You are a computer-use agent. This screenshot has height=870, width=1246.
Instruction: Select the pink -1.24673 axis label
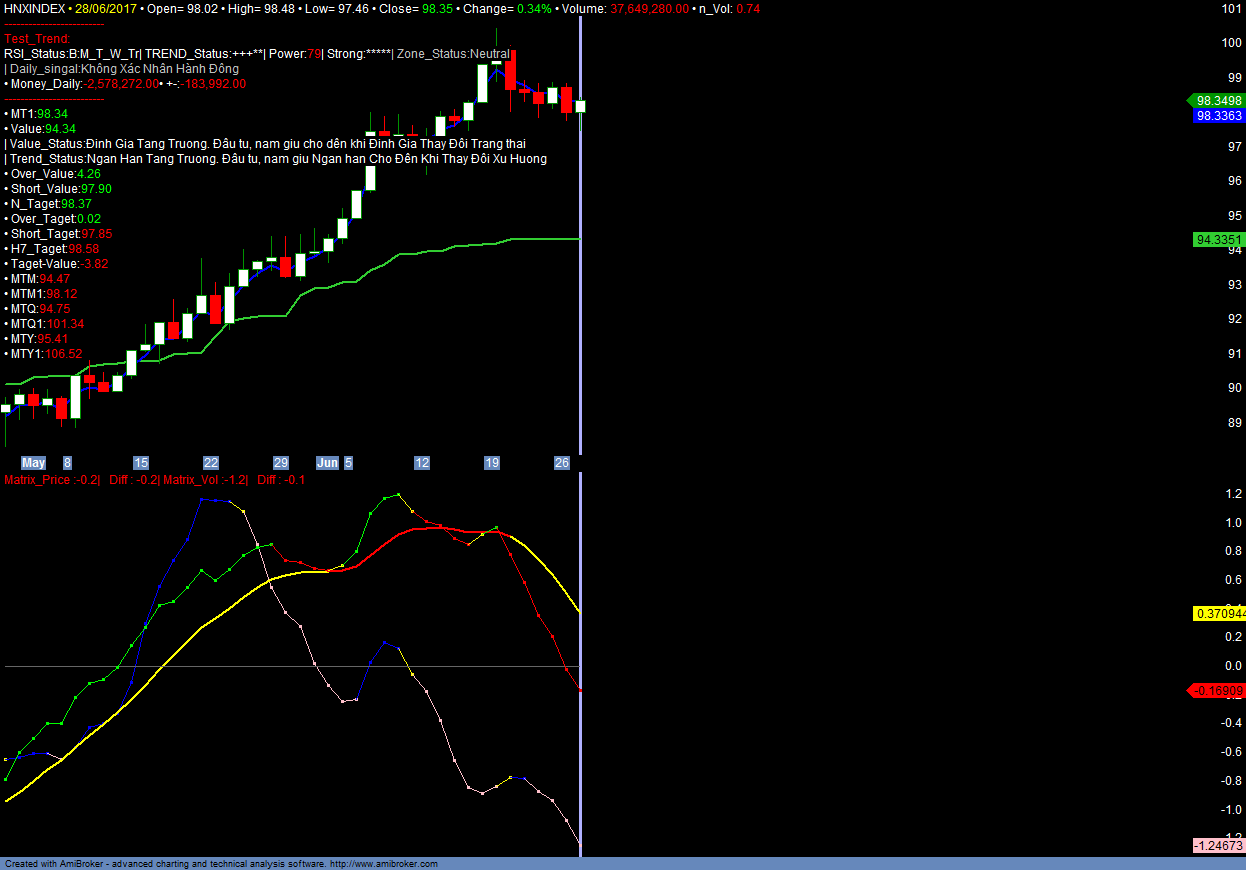pos(1218,846)
